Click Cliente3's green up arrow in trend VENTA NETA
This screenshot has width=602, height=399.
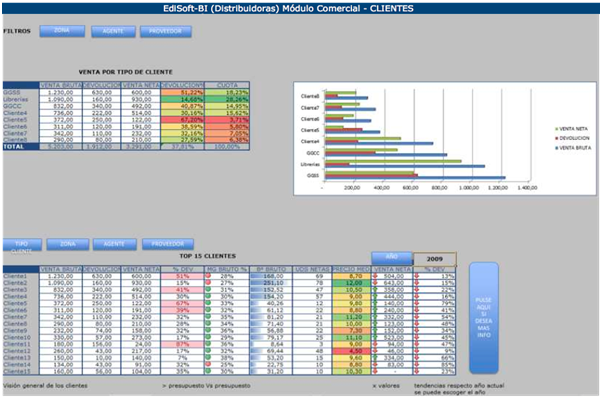click(375, 290)
